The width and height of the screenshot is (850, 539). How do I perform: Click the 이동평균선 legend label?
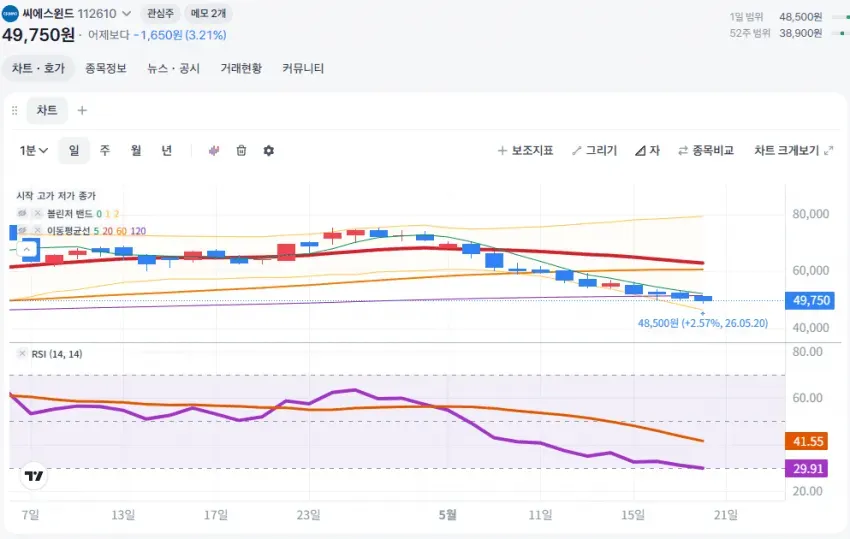point(68,231)
